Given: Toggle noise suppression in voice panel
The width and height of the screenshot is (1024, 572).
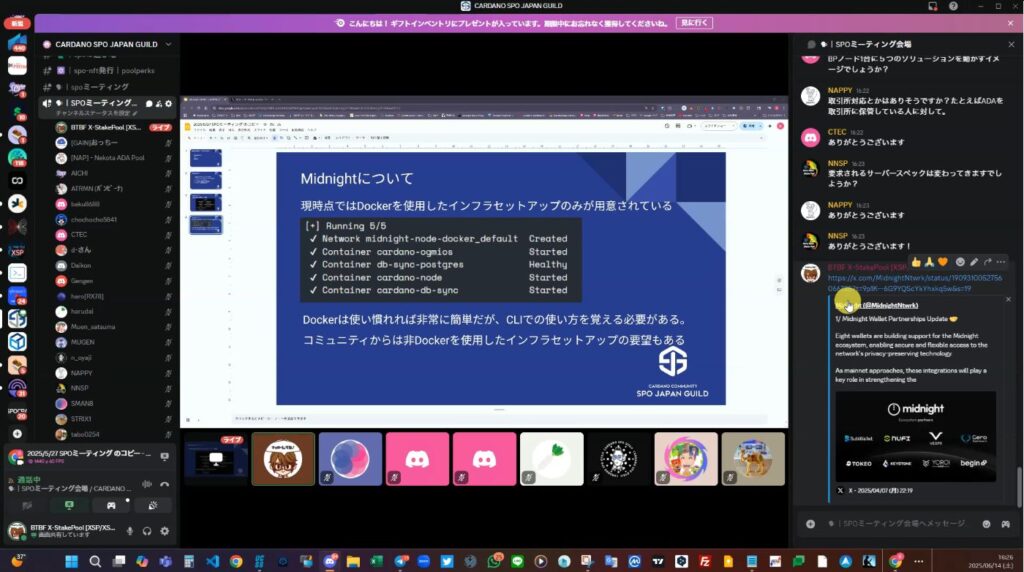Looking at the screenshot, I should coord(147,485).
